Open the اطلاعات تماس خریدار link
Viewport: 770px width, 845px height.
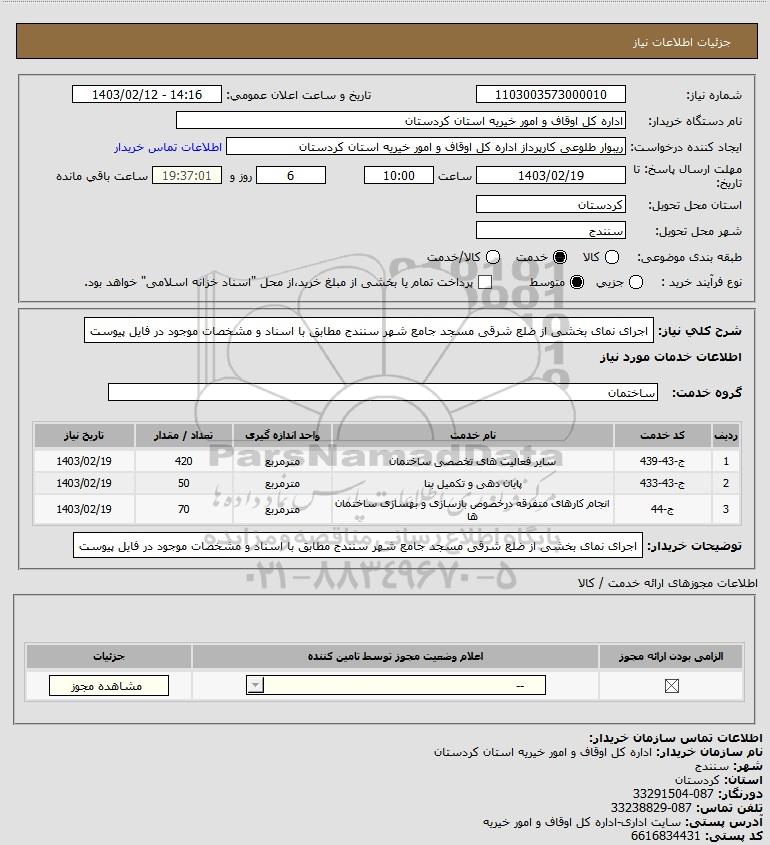(168, 147)
